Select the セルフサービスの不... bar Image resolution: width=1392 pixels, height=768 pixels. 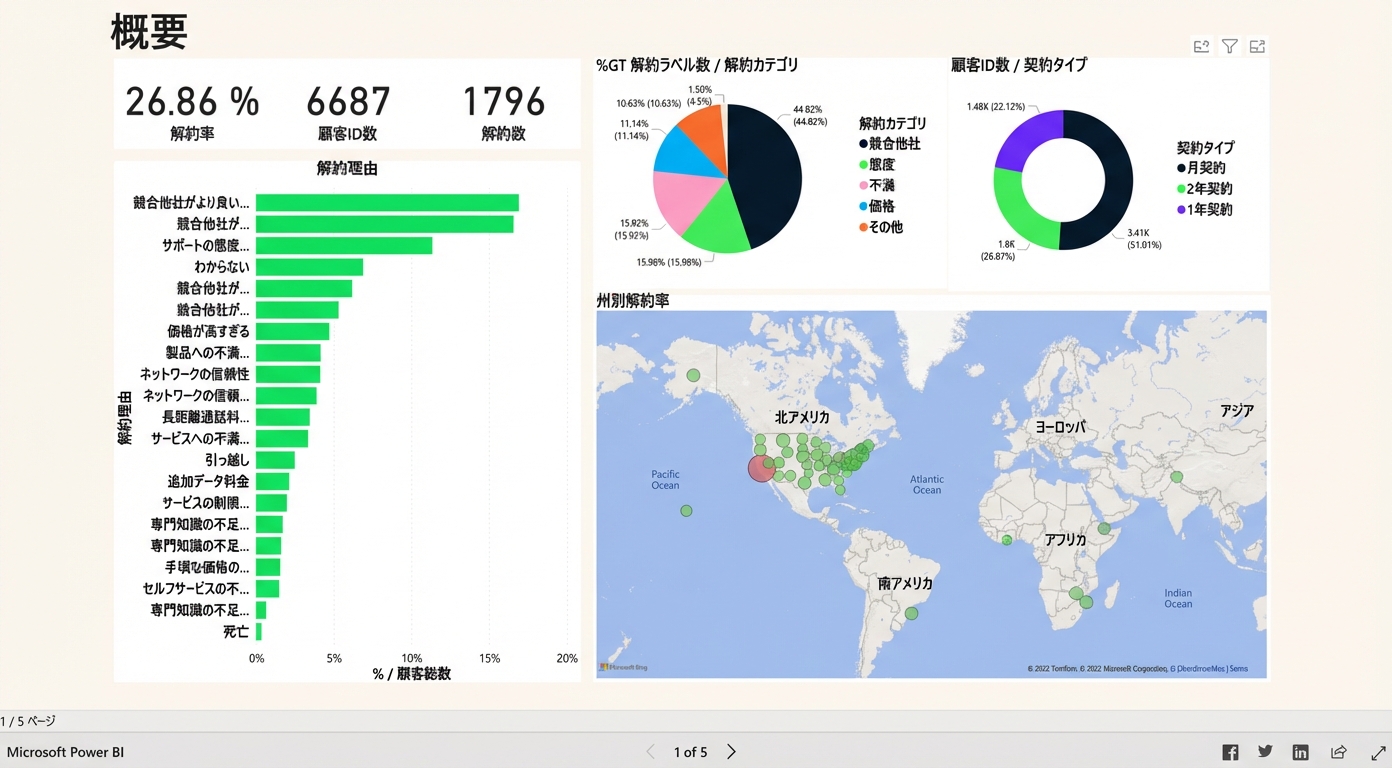click(267, 589)
